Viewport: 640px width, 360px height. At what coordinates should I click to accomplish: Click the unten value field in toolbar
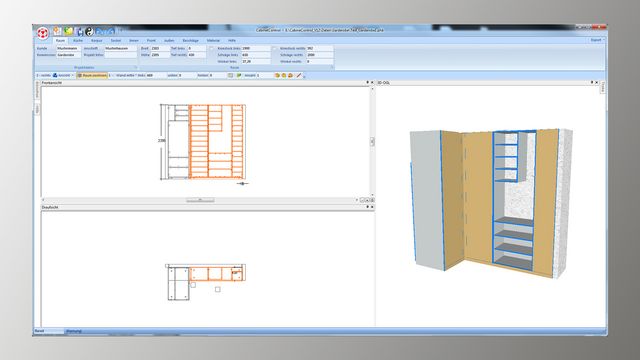tap(187, 75)
